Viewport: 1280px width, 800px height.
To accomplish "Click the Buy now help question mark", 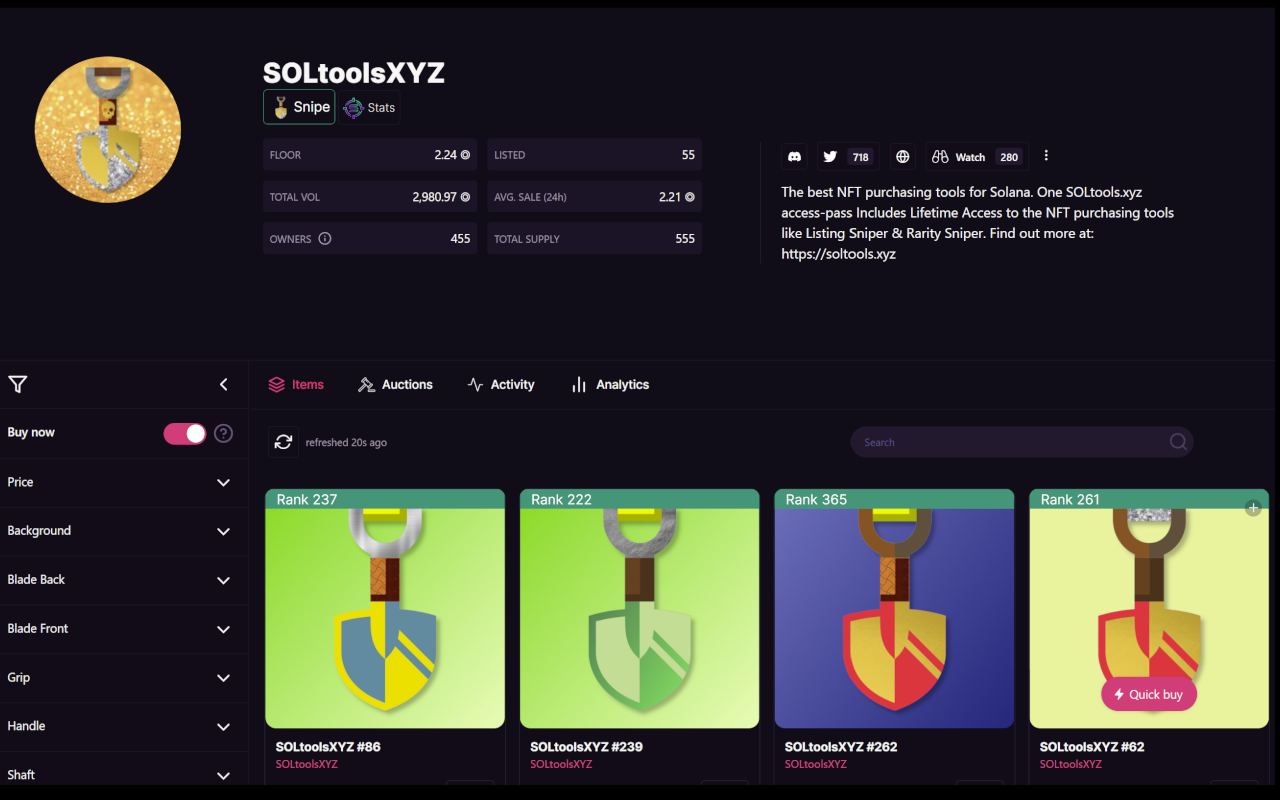I will tap(223, 433).
